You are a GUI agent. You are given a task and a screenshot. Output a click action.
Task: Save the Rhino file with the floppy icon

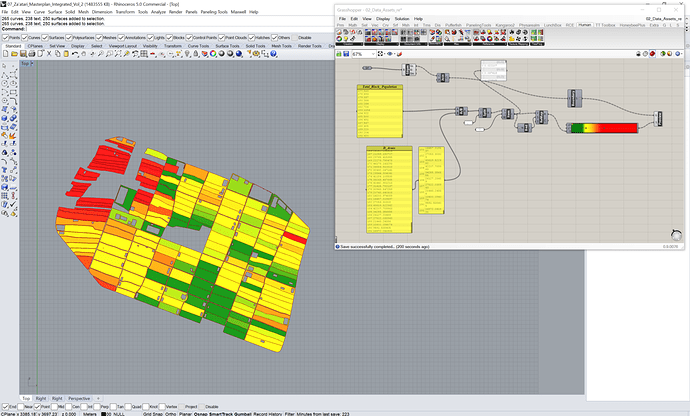23,54
